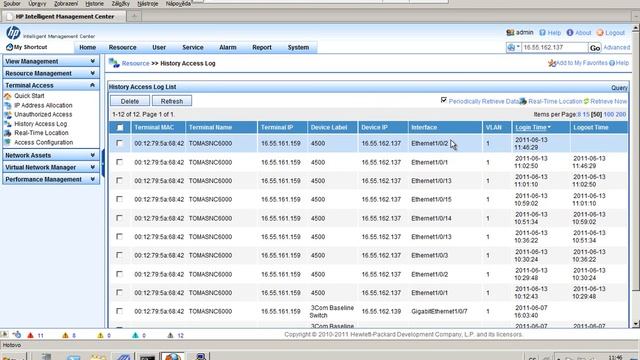Open the Home tab
640x360 pixels.
(87, 47)
